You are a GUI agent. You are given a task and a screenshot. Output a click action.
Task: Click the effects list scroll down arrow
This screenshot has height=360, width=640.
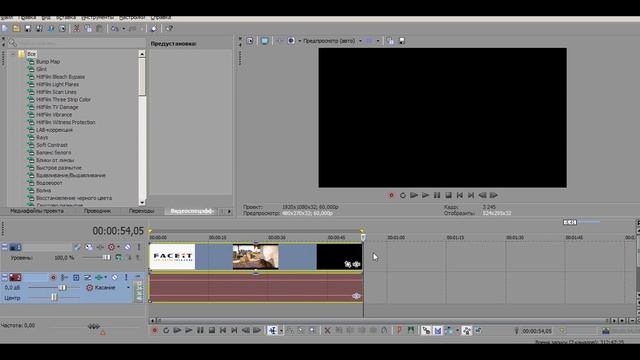pos(142,202)
